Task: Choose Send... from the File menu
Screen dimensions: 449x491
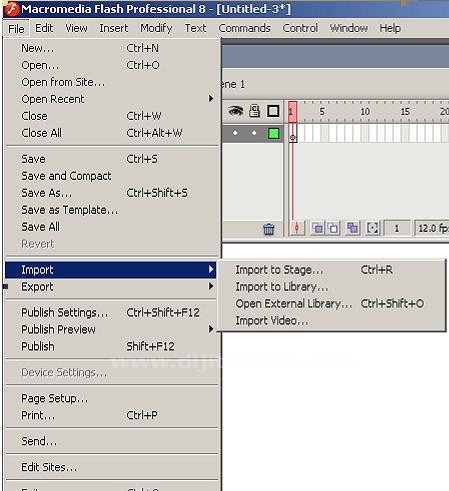Action: tap(111, 442)
